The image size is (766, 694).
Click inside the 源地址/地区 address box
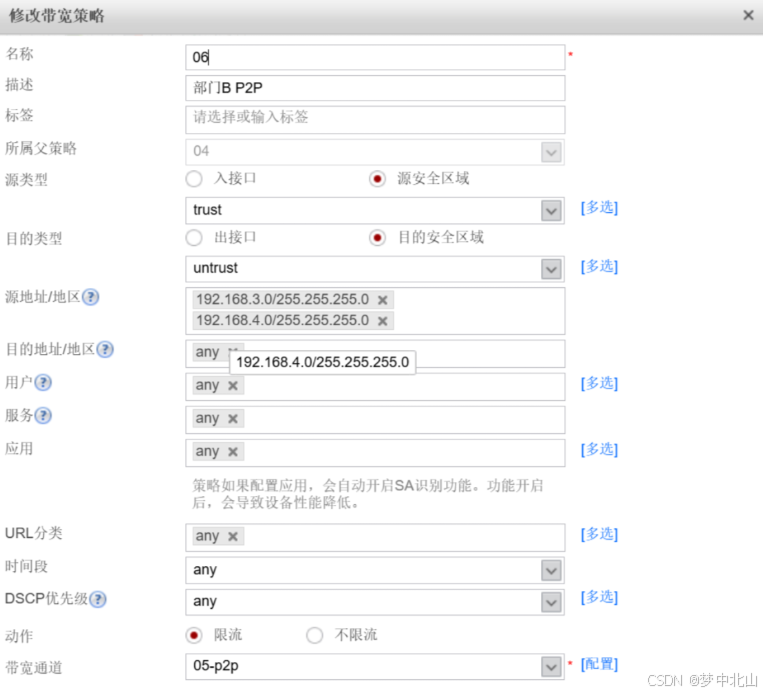coord(375,311)
